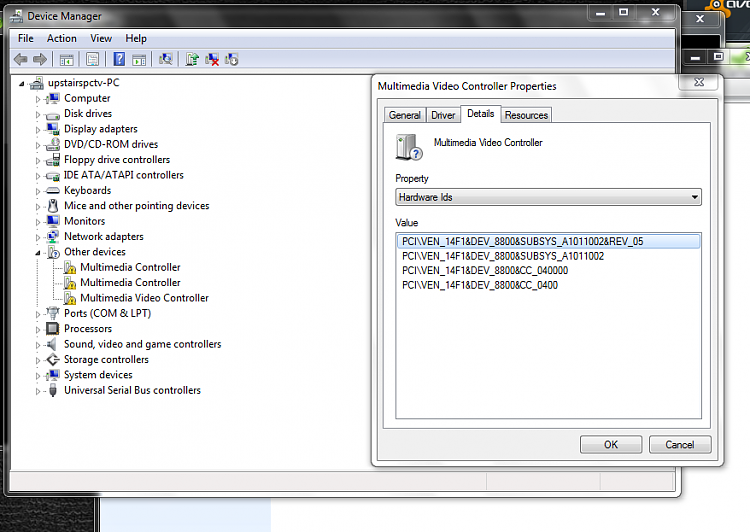This screenshot has height=532, width=750.
Task: Select the System devices tree item
Action: [98, 375]
